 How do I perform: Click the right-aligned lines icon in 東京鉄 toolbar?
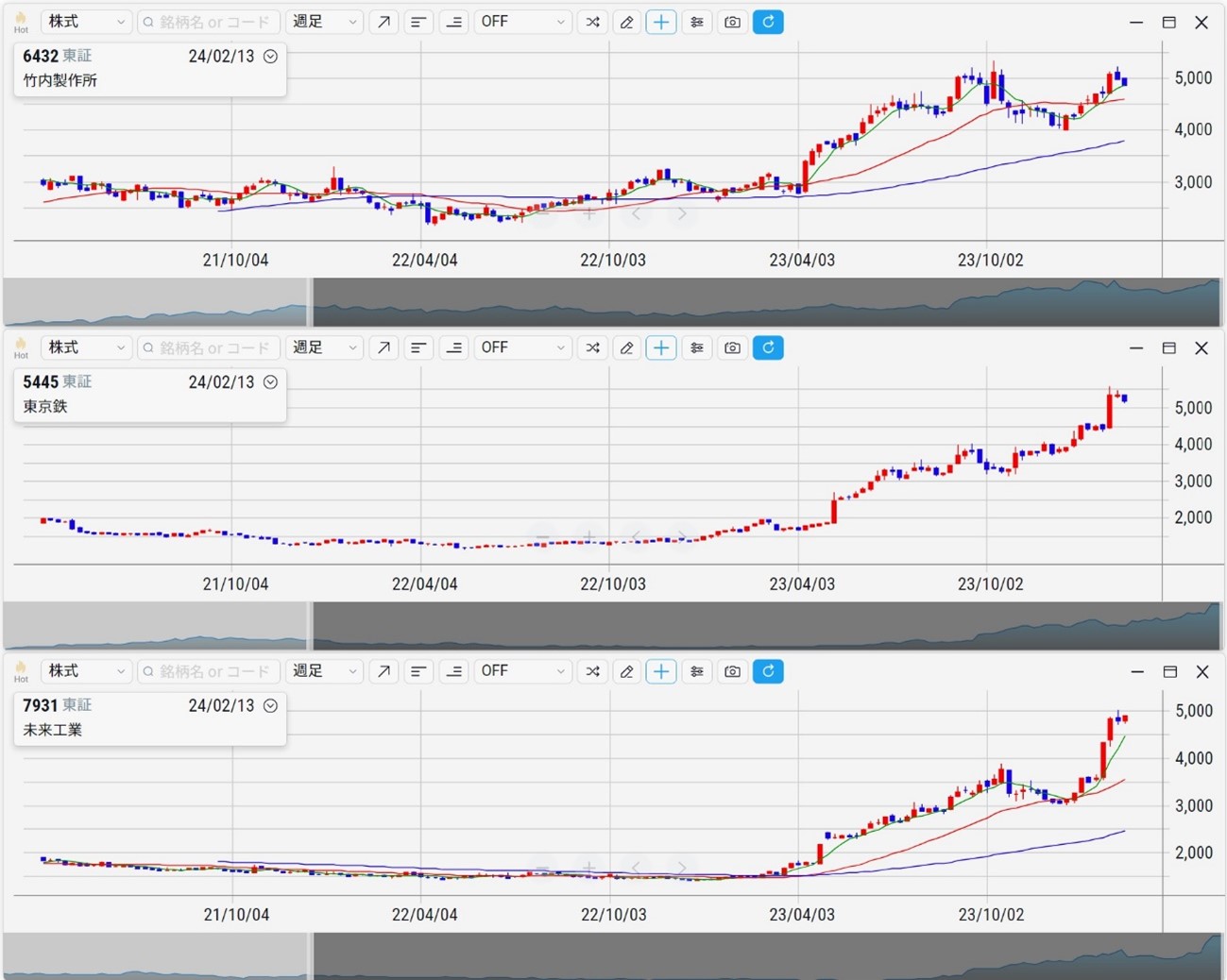coord(454,347)
